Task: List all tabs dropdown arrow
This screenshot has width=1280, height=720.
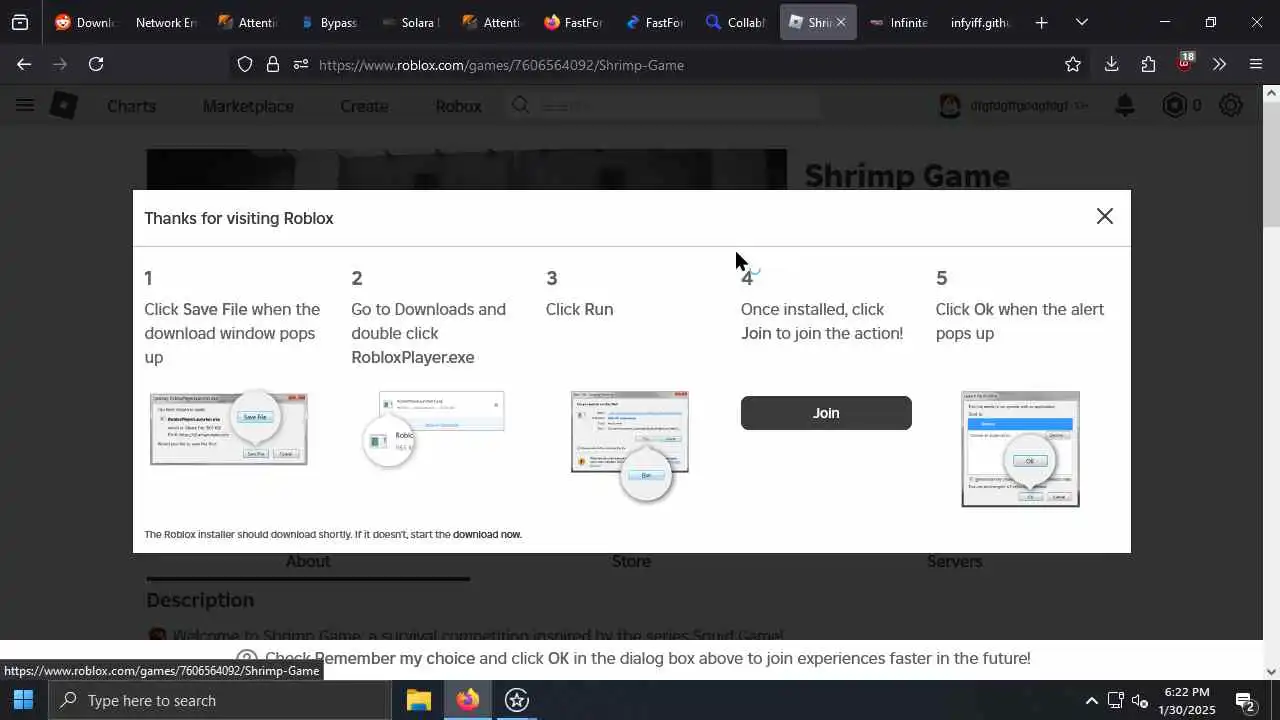Action: (1081, 22)
